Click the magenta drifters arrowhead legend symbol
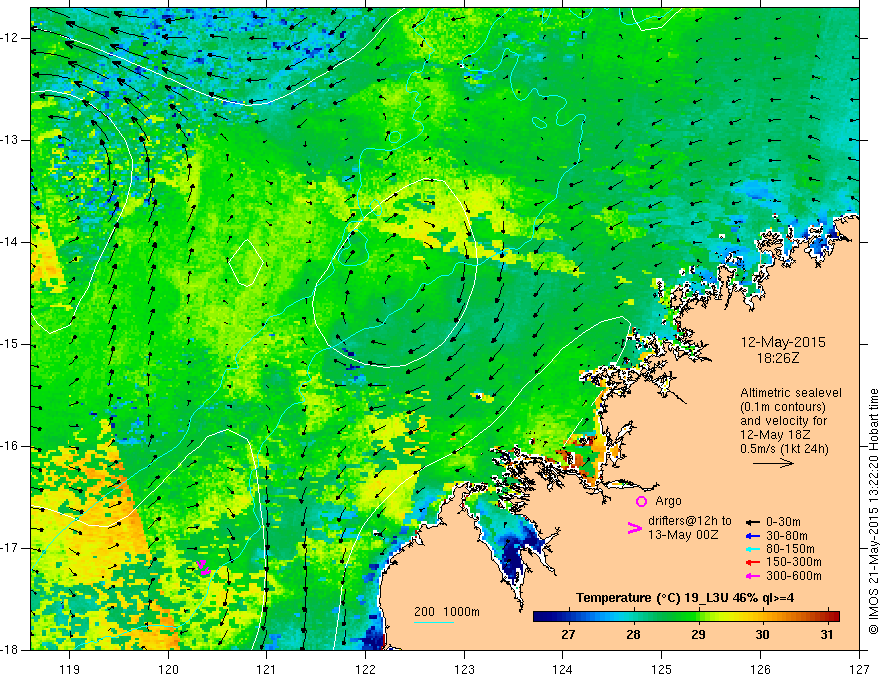The image size is (880, 680). [x=635, y=528]
